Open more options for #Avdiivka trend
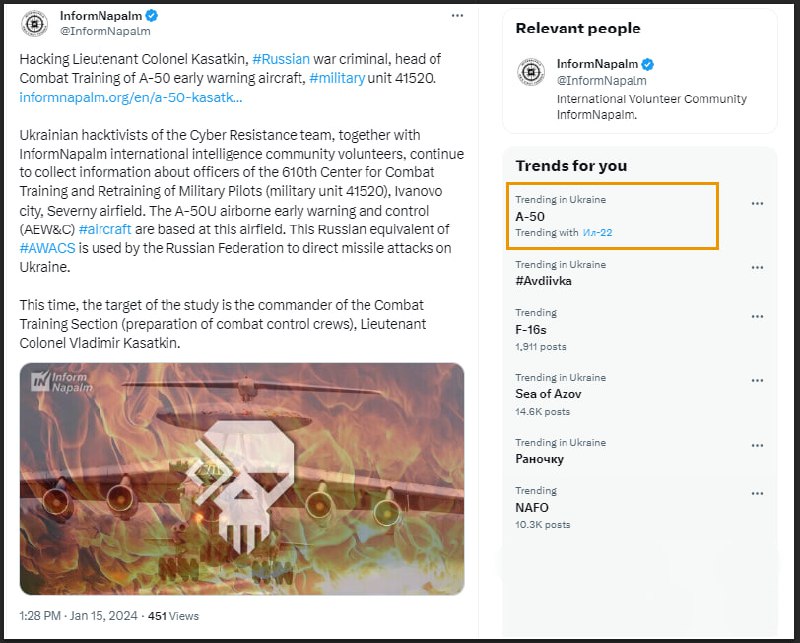This screenshot has width=800, height=643. pos(757,268)
